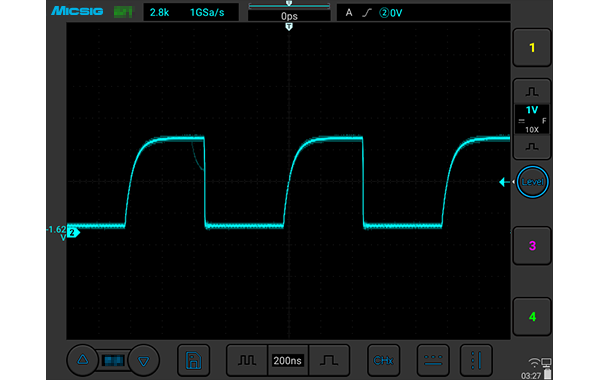Save the waveform with the save icon
This screenshot has height=380, width=600.
pyautogui.click(x=194, y=360)
